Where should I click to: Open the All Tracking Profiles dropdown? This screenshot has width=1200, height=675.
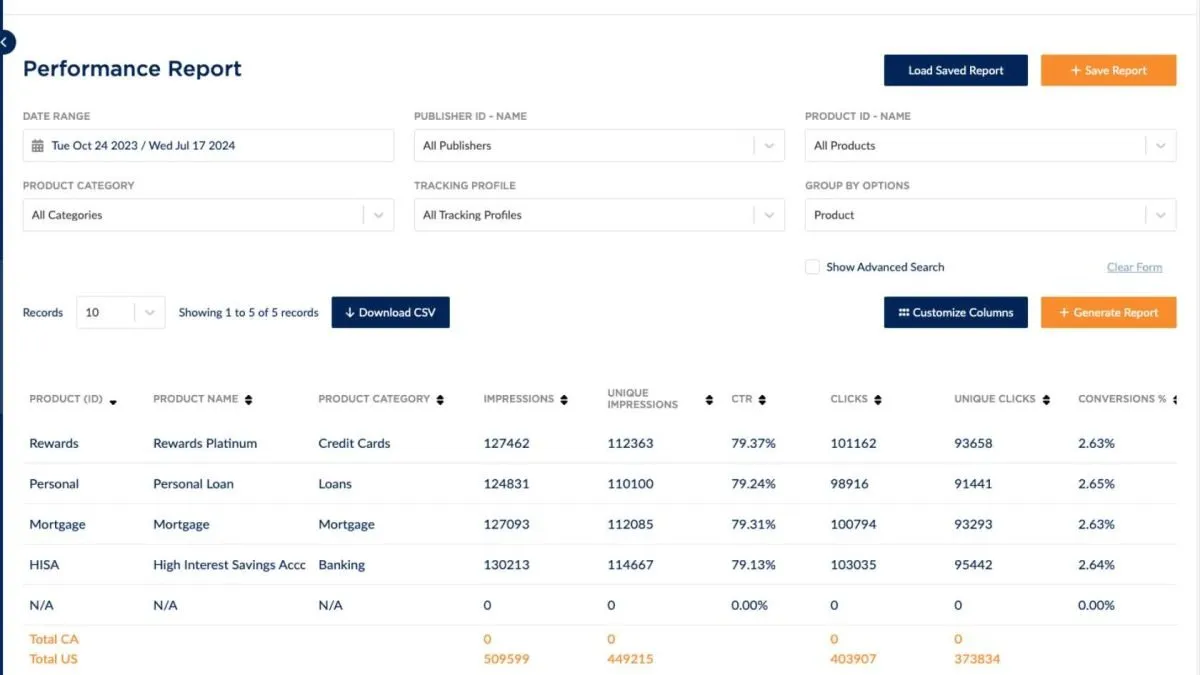769,214
